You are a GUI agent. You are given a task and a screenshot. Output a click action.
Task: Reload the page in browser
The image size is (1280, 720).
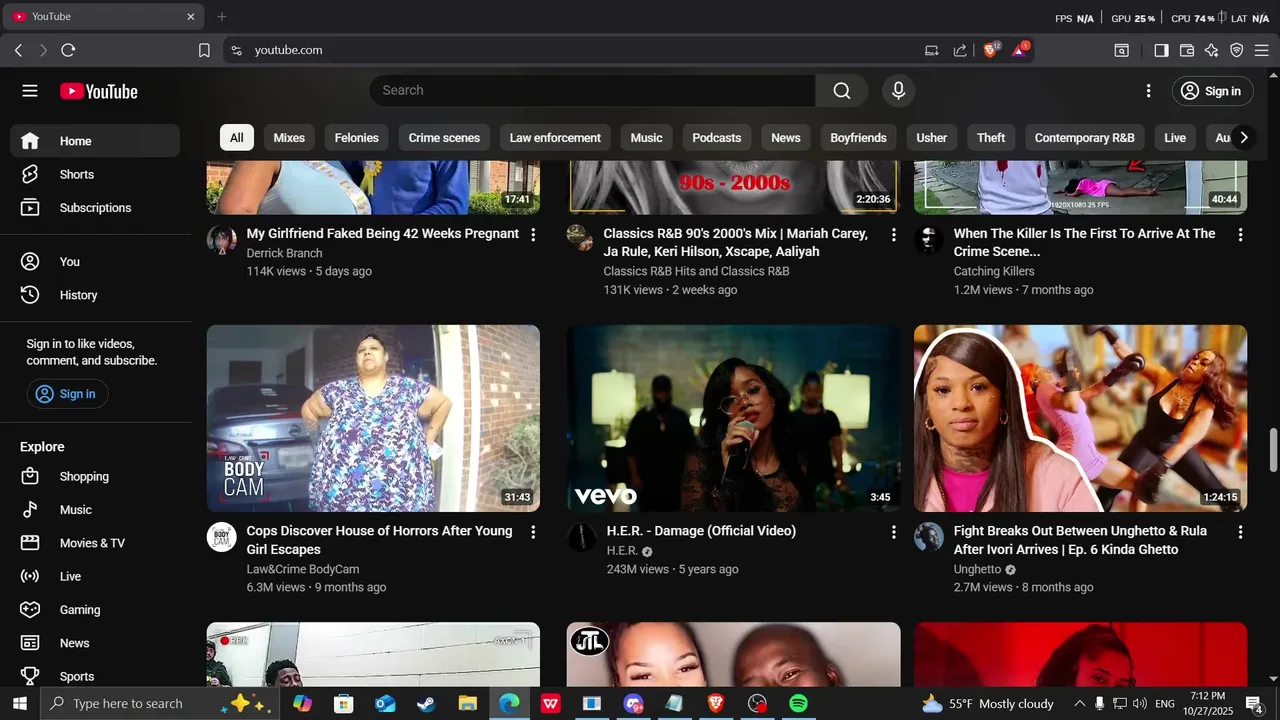click(x=68, y=50)
